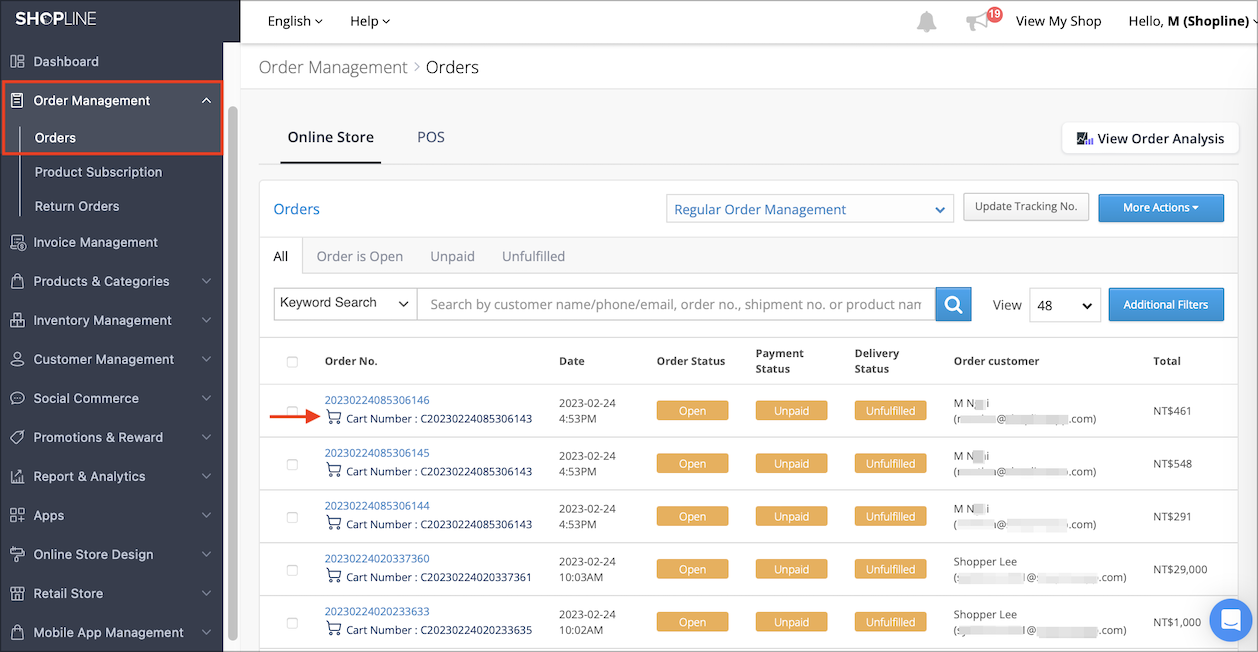Click the Invoice Management icon
The image size is (1258, 652).
tap(17, 242)
